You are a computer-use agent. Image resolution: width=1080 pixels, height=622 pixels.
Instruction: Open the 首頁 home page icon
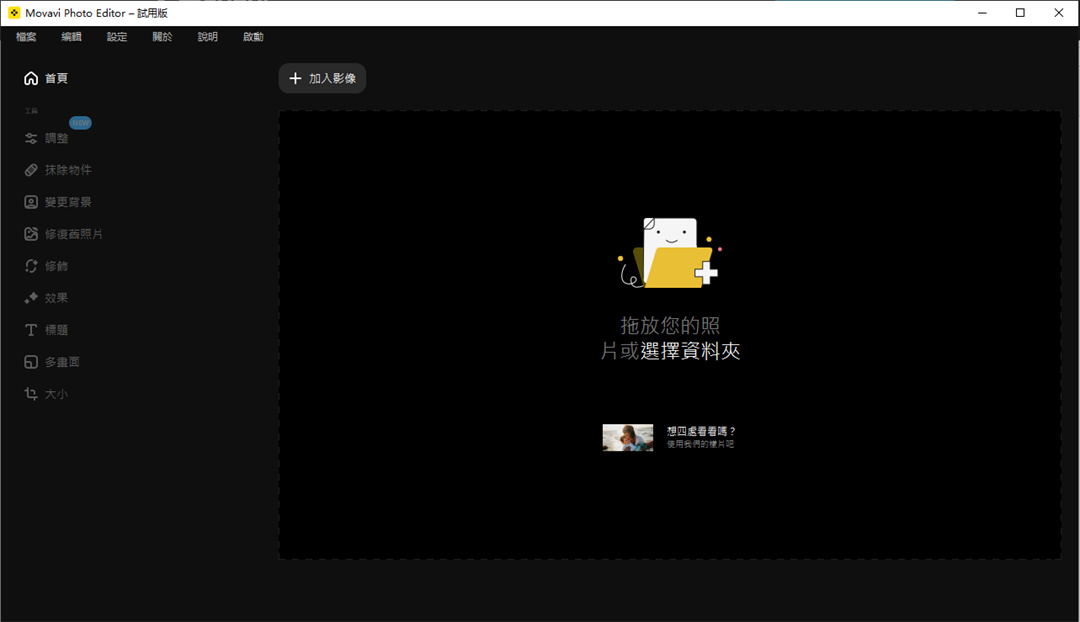[x=31, y=78]
